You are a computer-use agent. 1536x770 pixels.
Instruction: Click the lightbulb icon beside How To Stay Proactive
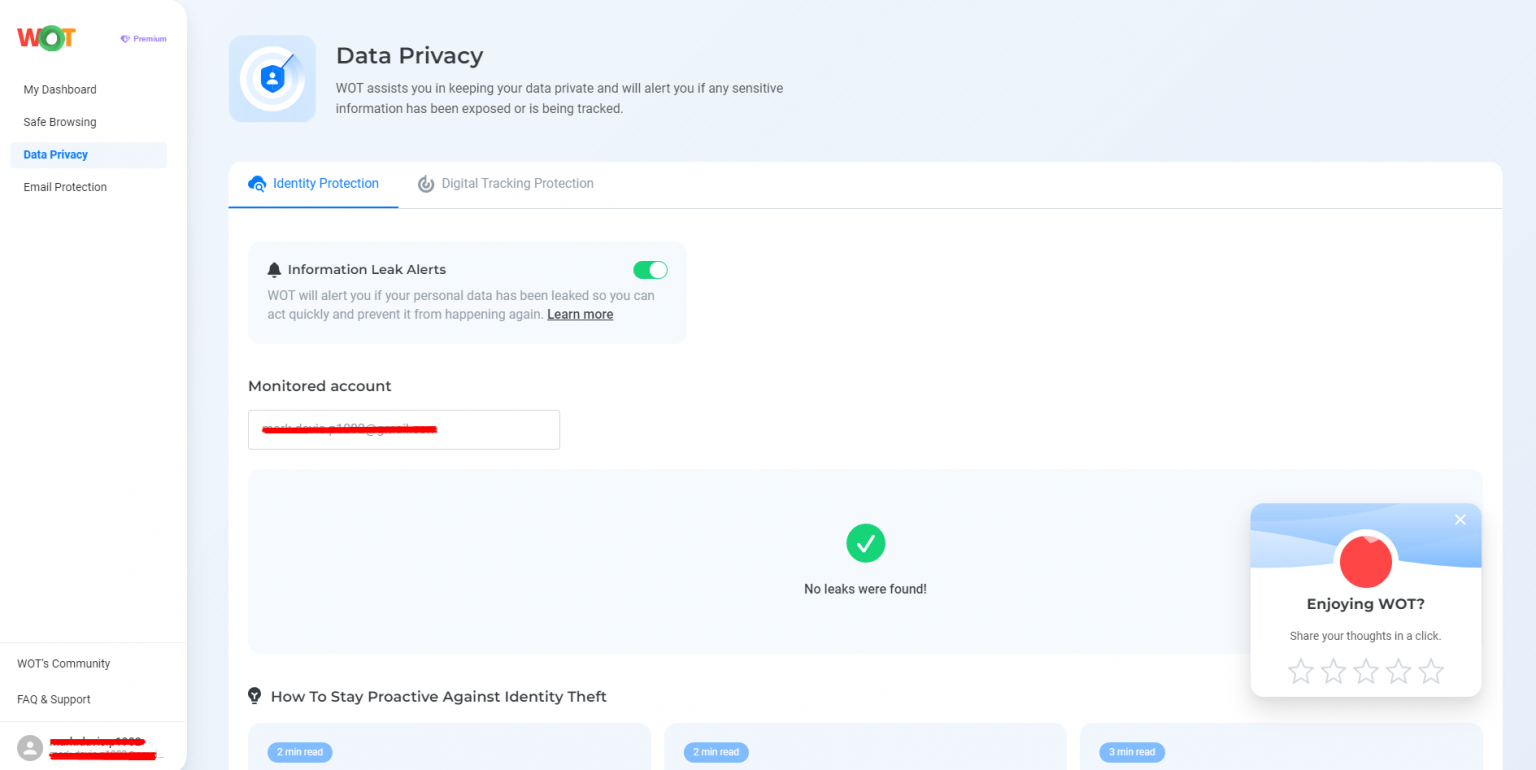point(255,696)
